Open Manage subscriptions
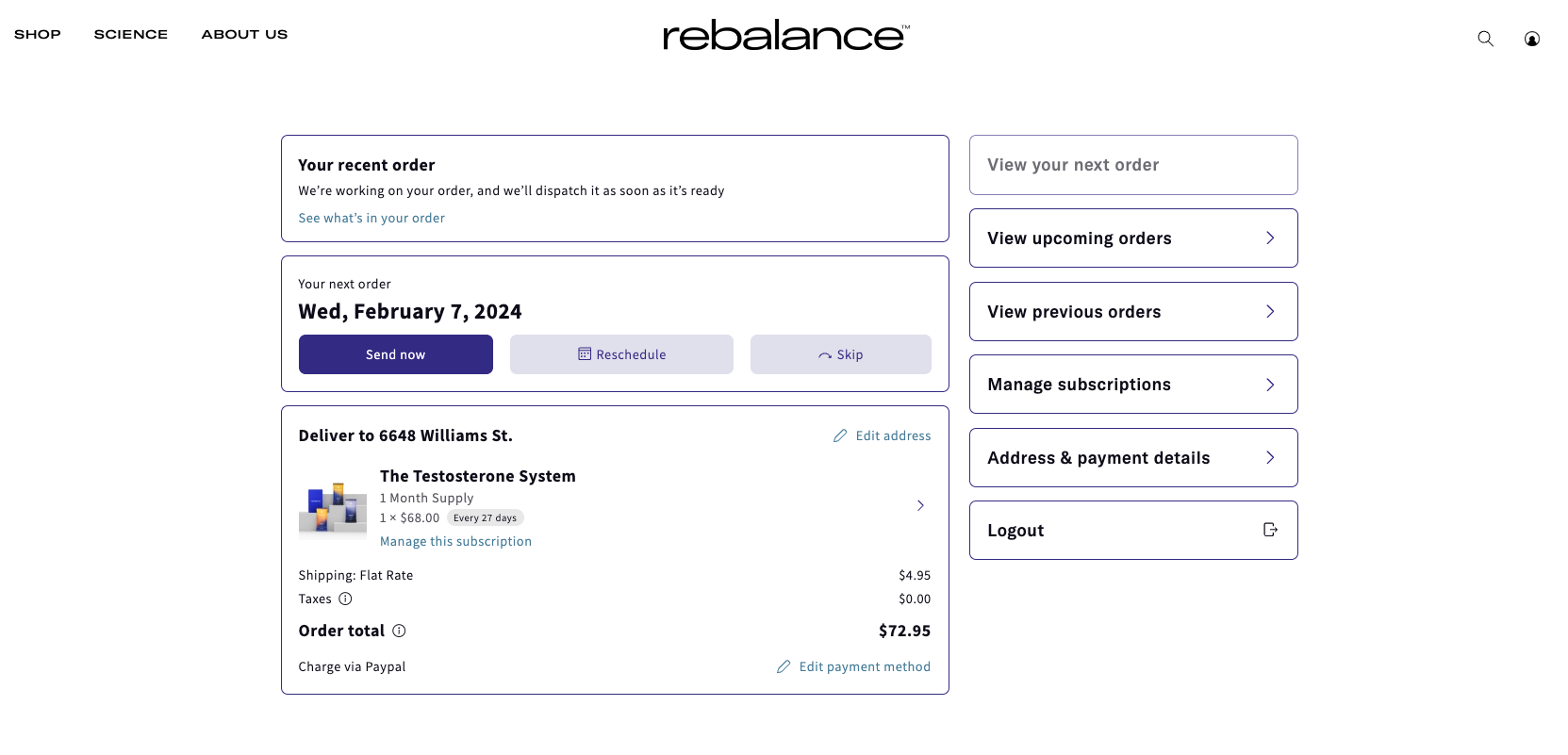 1133,385
